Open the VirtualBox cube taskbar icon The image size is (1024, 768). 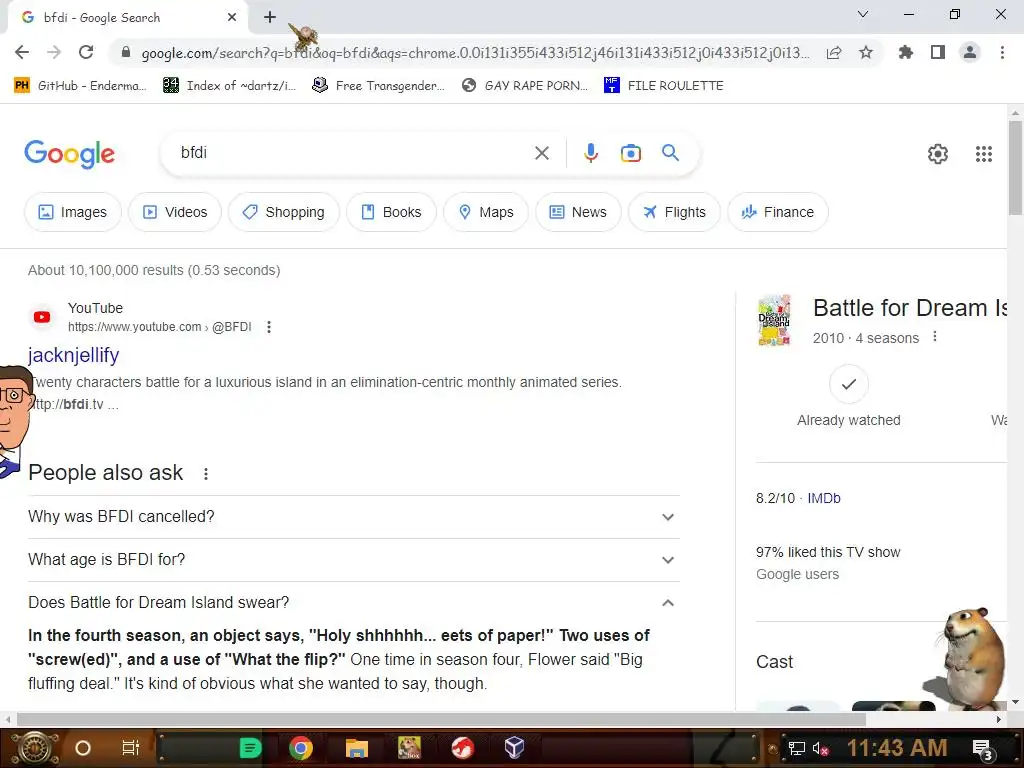click(x=514, y=747)
